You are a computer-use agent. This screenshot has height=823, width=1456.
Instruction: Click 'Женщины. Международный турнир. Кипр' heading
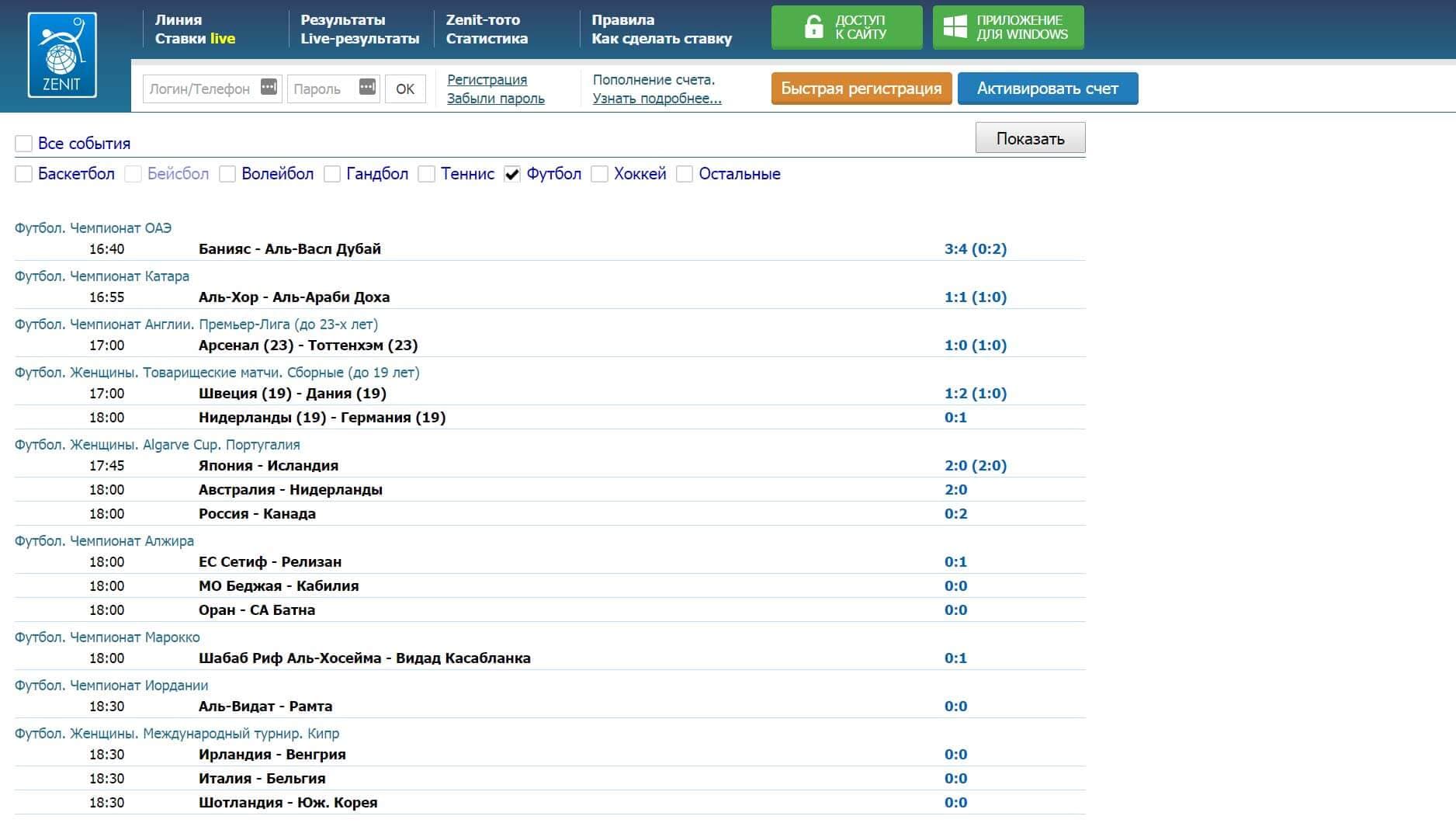coord(177,734)
